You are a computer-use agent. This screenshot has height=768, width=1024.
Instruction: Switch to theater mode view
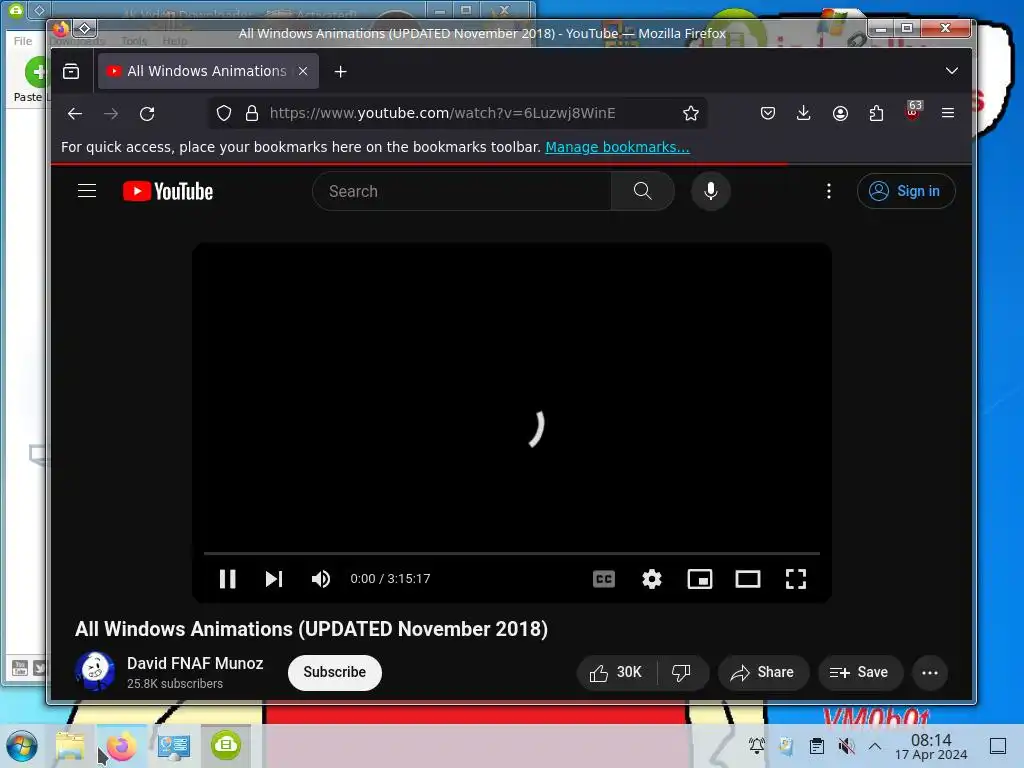click(x=748, y=579)
